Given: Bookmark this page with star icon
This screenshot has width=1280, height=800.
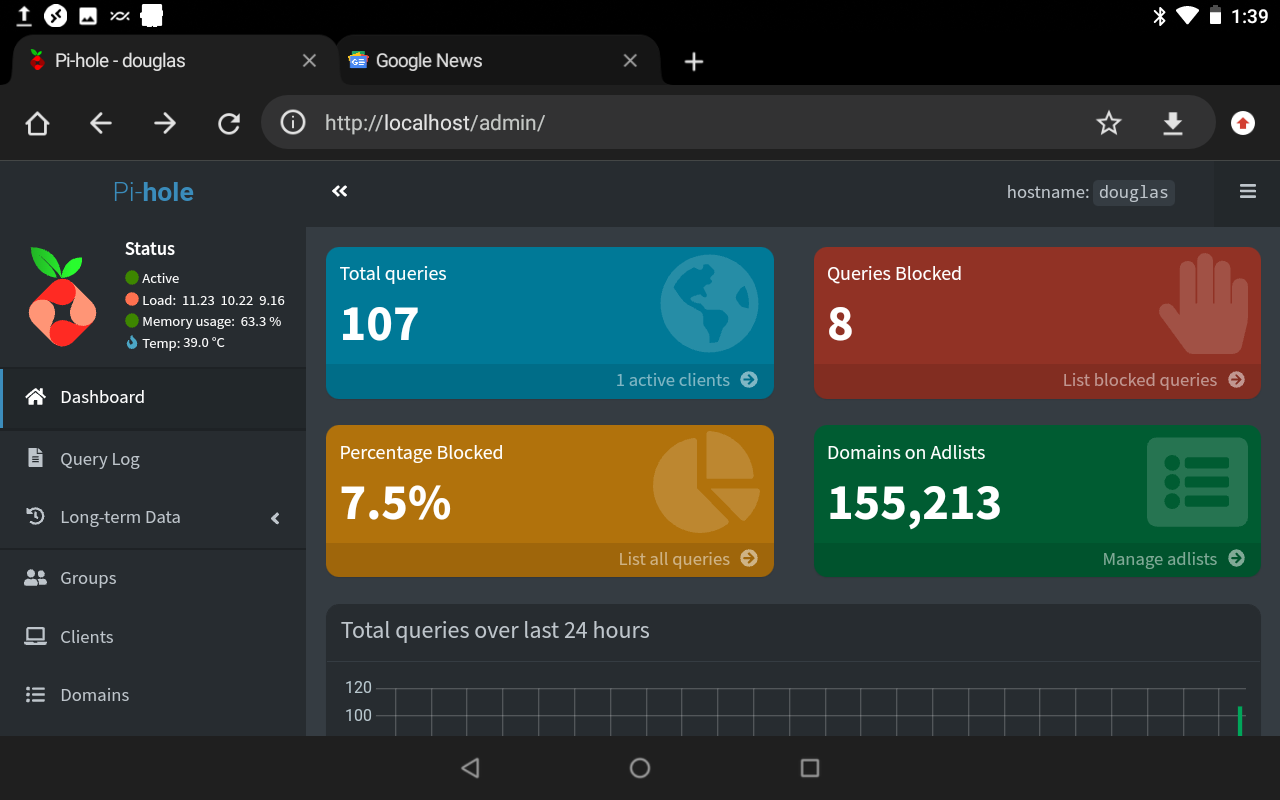Looking at the screenshot, I should pyautogui.click(x=1109, y=123).
